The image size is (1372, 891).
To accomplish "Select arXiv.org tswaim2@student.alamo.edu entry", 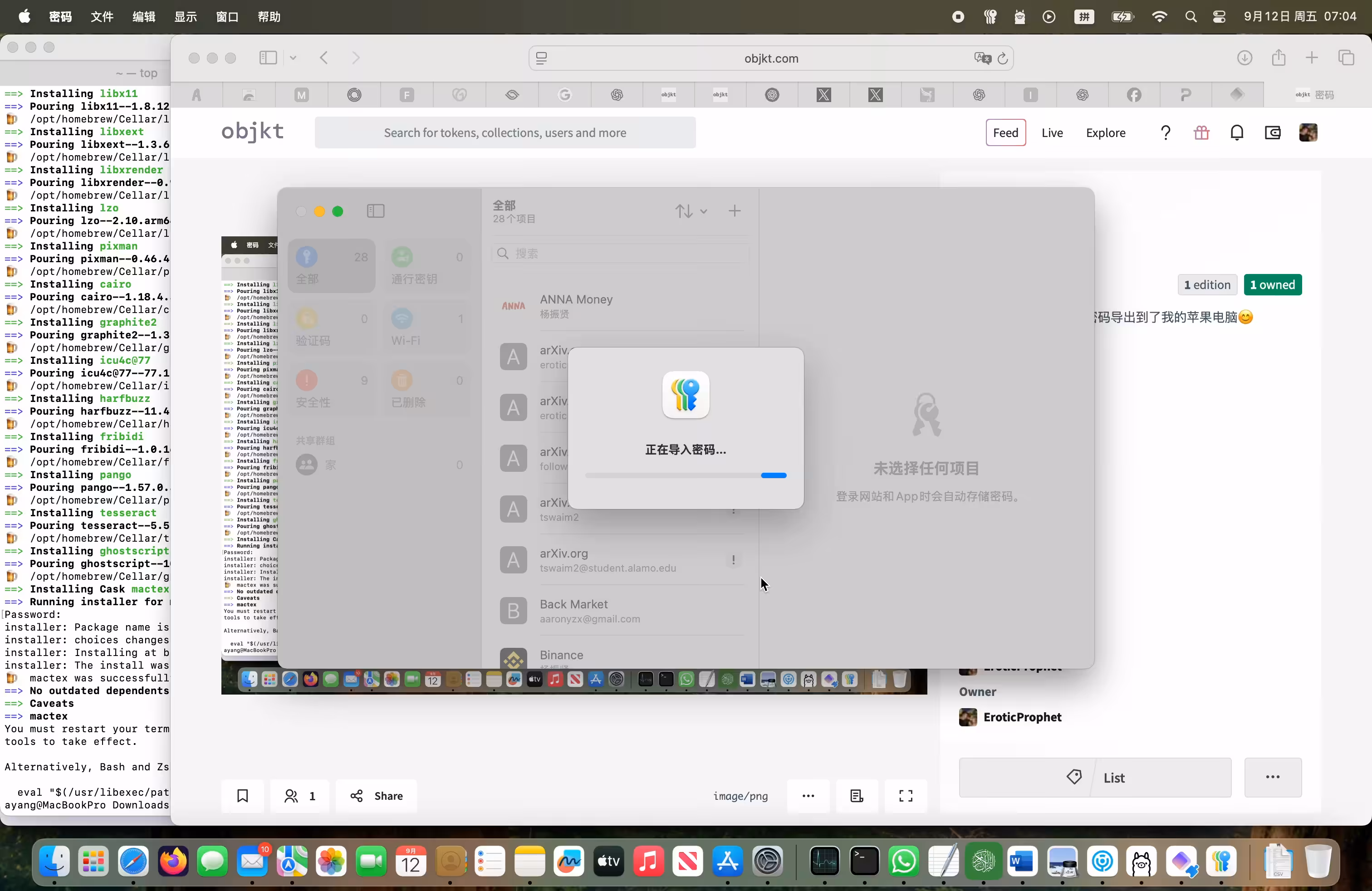I will click(620, 560).
